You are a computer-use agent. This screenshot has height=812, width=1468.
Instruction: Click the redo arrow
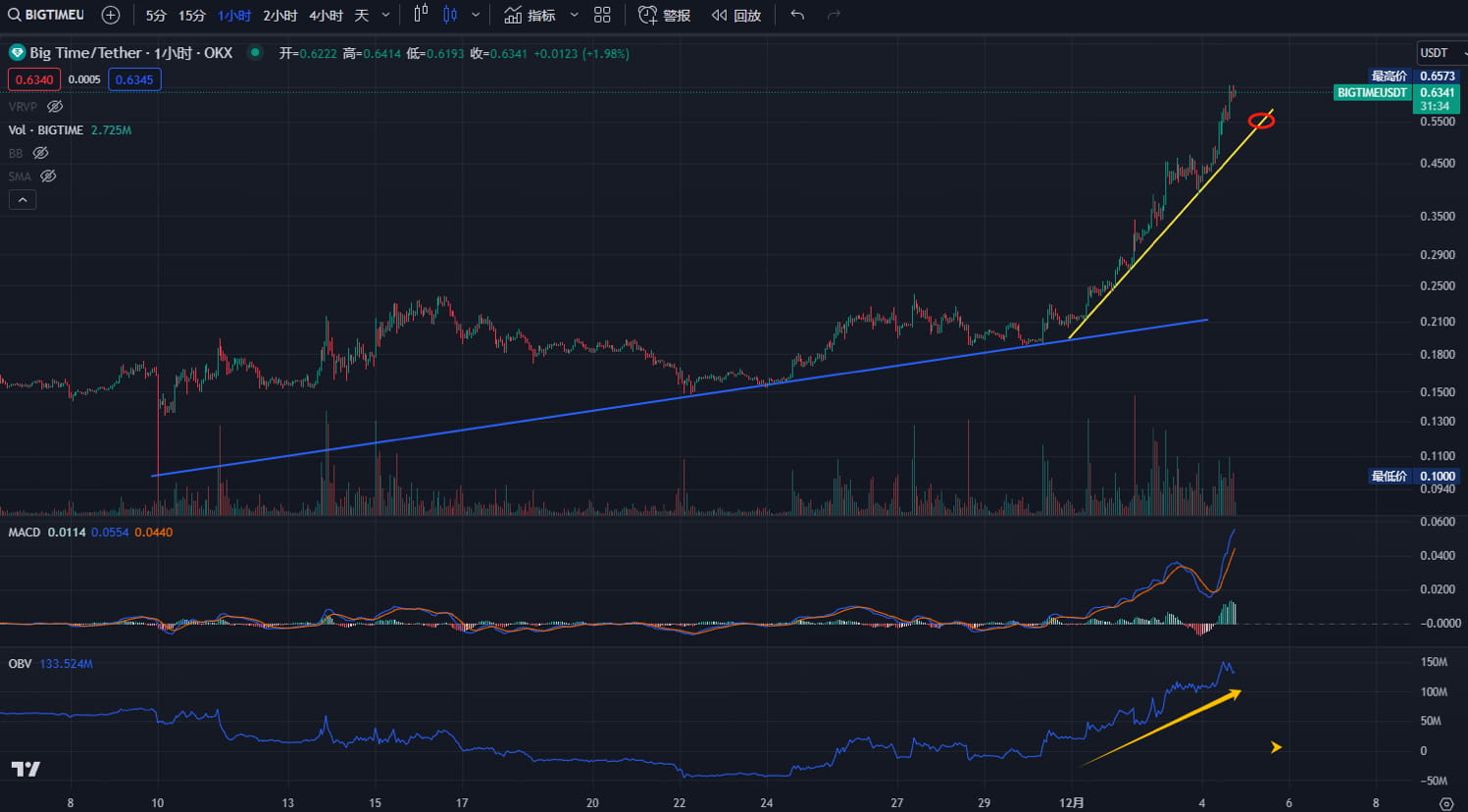tap(835, 15)
